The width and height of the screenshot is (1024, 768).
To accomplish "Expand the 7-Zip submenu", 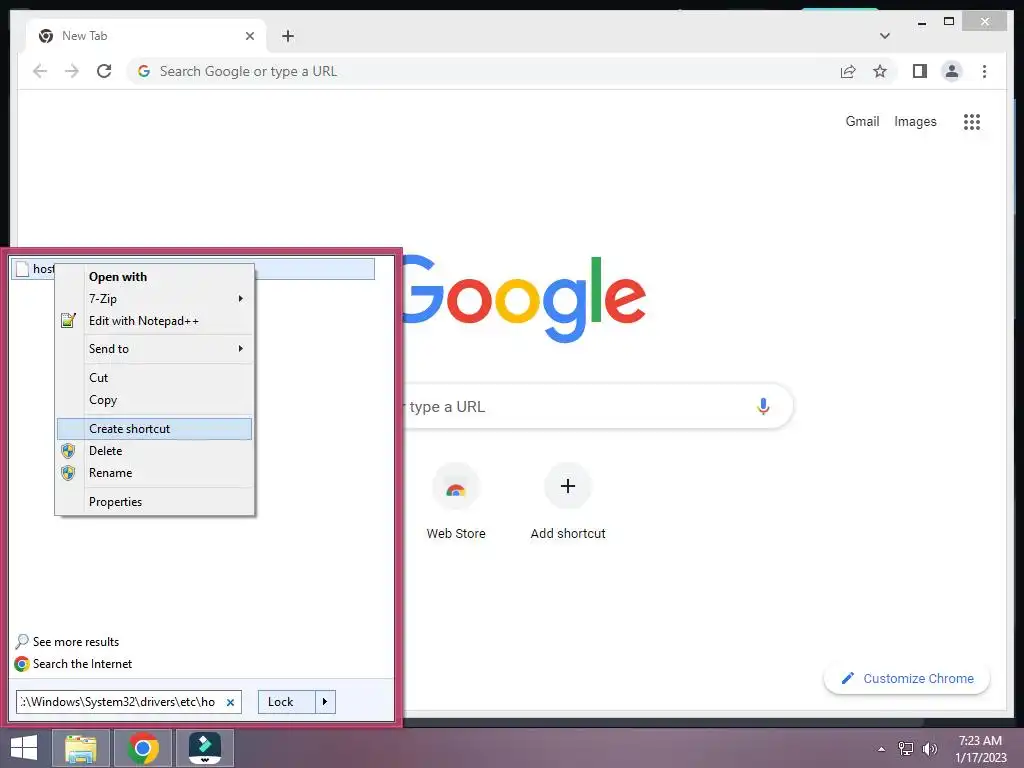I will [x=155, y=298].
